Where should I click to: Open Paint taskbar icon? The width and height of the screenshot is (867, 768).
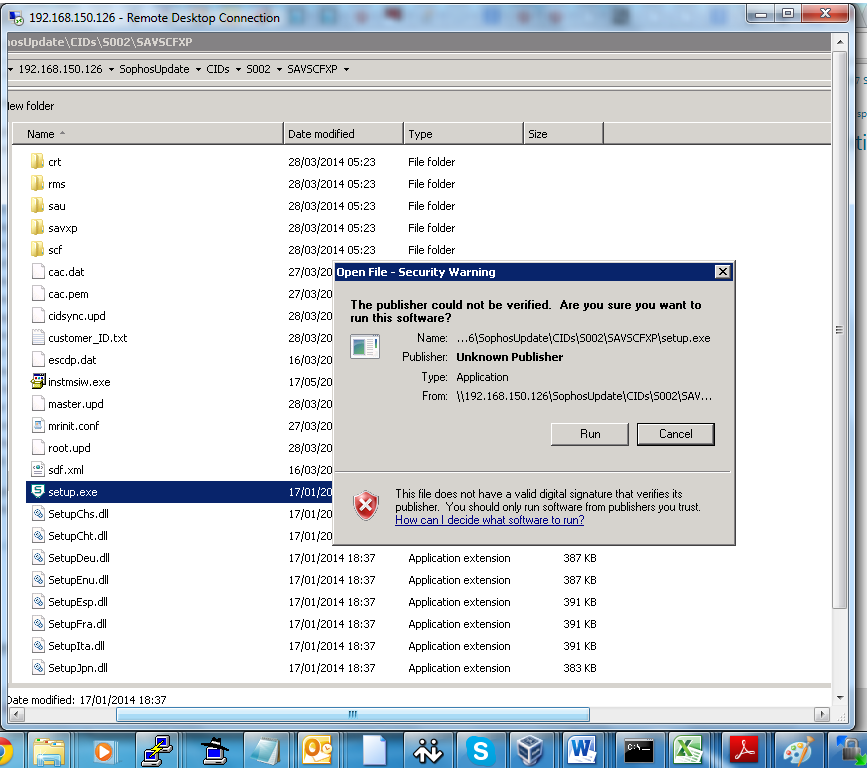(x=798, y=751)
